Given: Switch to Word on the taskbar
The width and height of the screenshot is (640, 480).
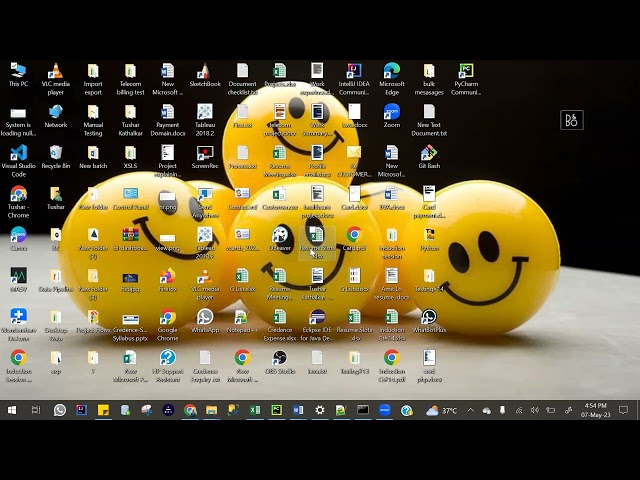Looking at the screenshot, I should pyautogui.click(x=298, y=410).
